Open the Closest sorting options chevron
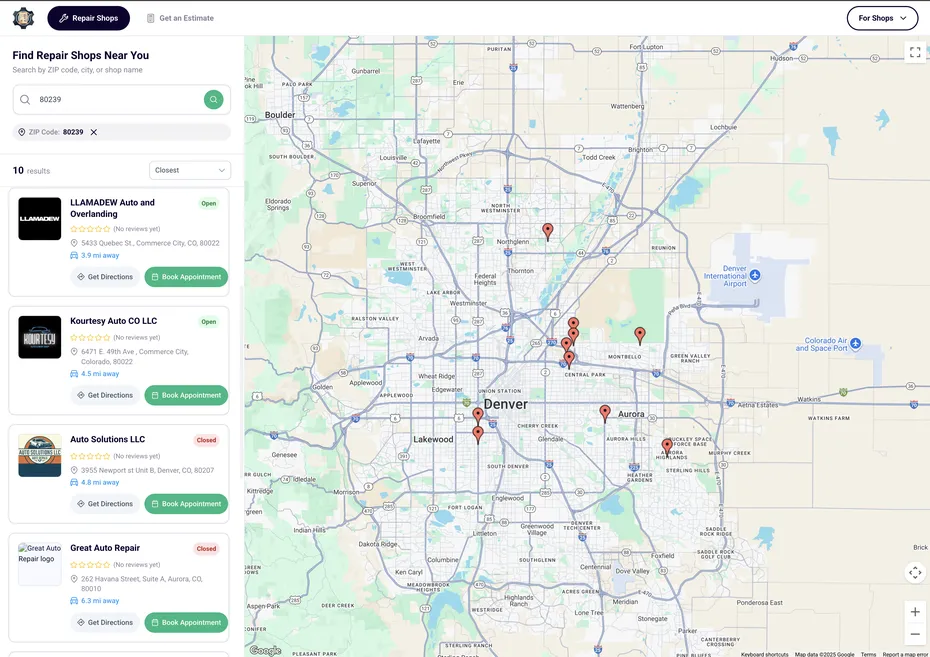 [x=221, y=168]
